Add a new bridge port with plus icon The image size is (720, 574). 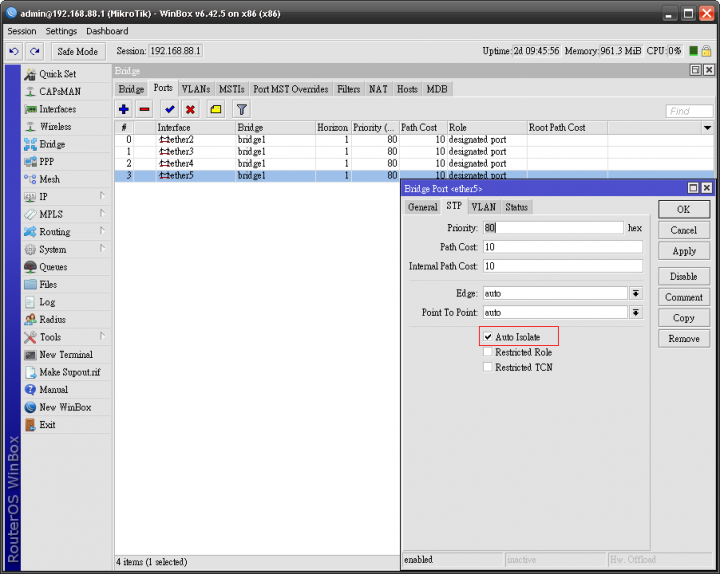tap(124, 109)
